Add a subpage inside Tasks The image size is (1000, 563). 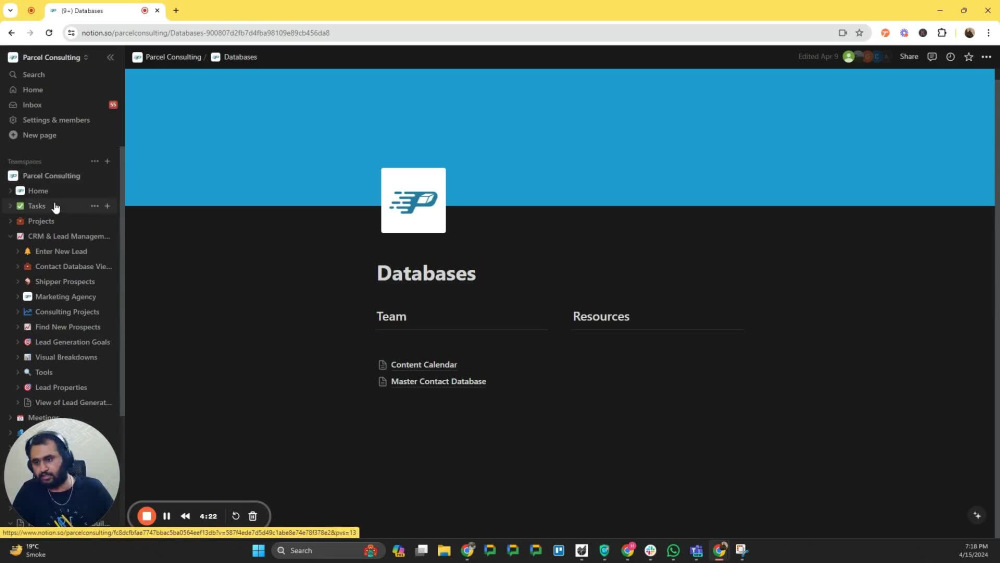click(107, 206)
